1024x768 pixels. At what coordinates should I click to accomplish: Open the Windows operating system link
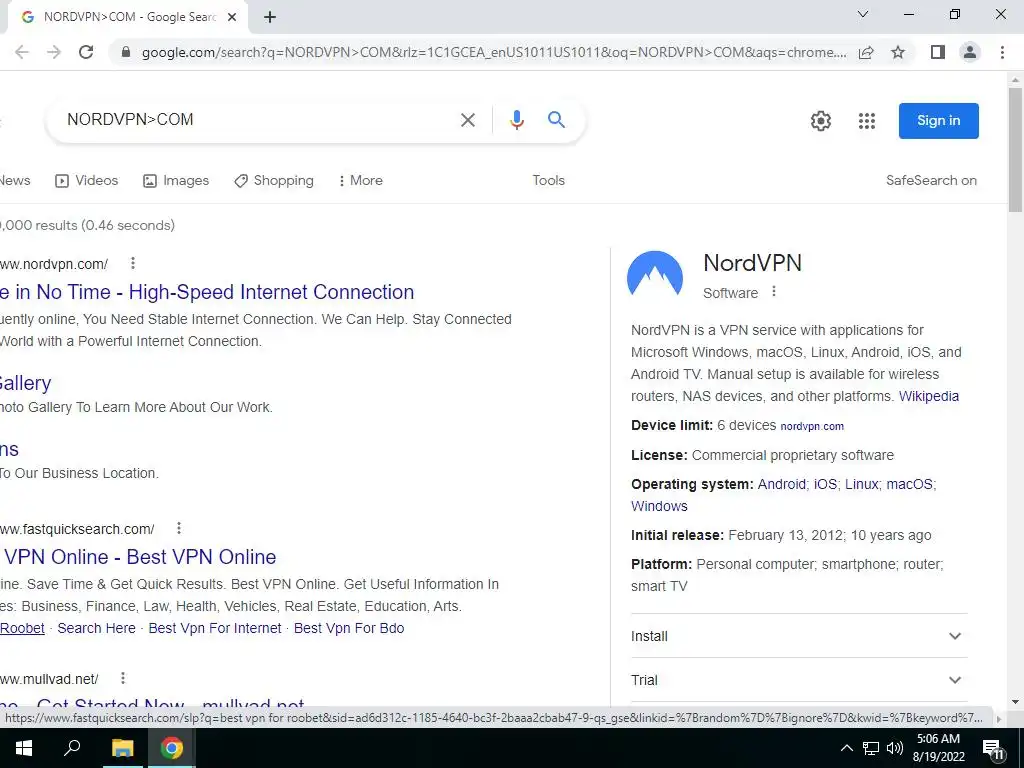[659, 507]
